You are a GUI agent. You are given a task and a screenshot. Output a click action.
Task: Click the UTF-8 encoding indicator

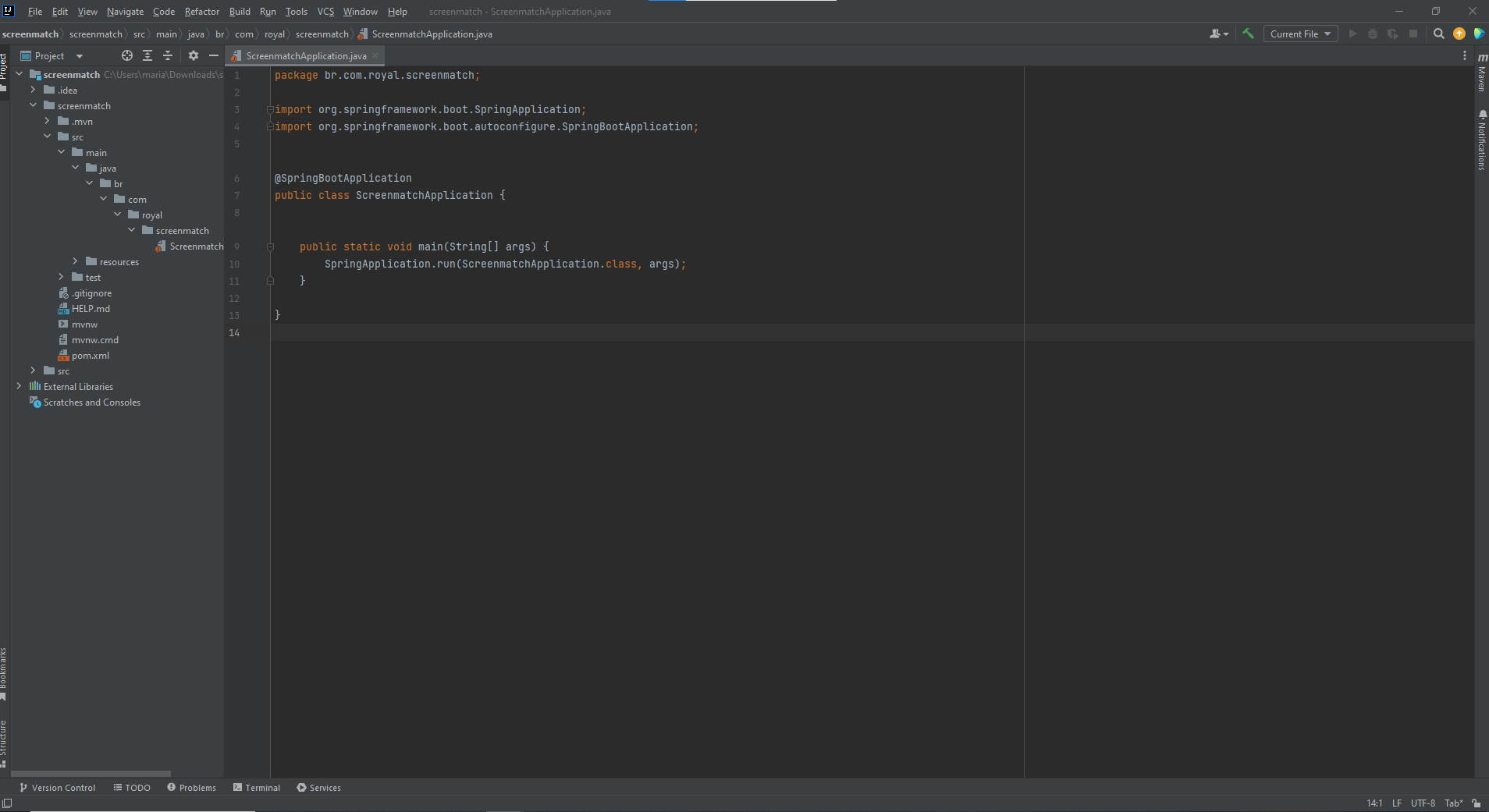1423,803
